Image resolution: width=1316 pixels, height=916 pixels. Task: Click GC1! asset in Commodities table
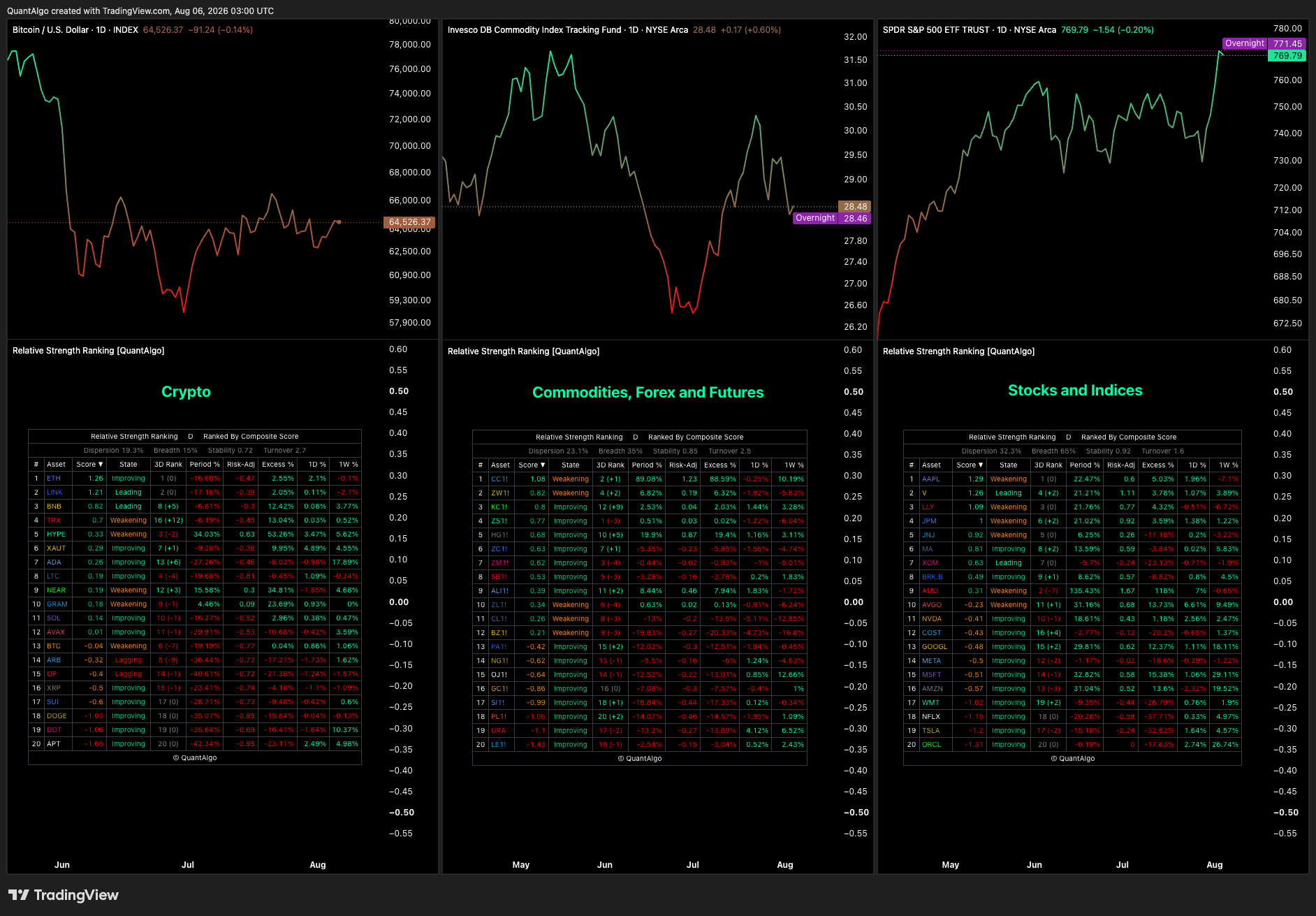pyautogui.click(x=499, y=689)
